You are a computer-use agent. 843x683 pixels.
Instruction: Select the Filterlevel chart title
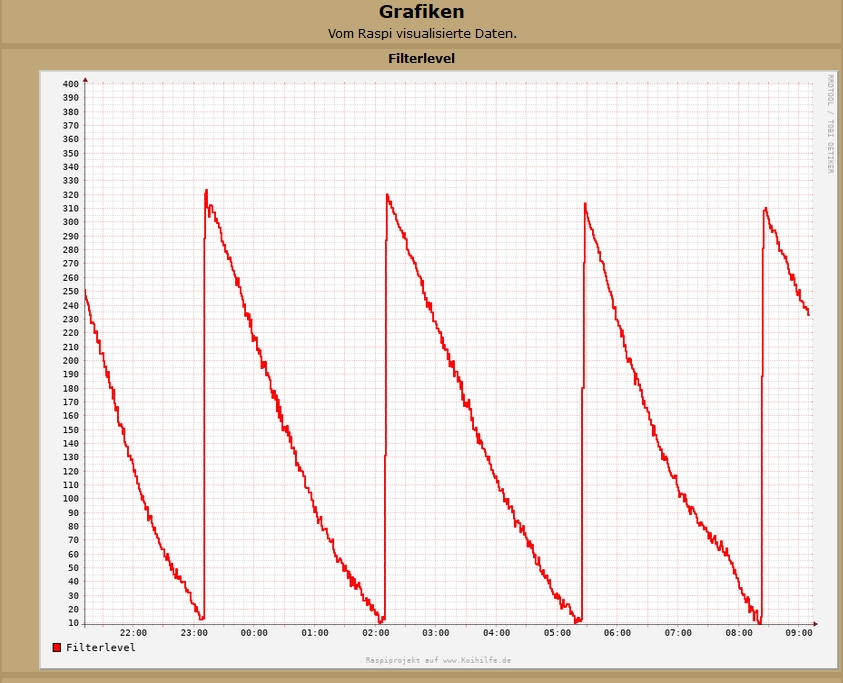(x=421, y=59)
